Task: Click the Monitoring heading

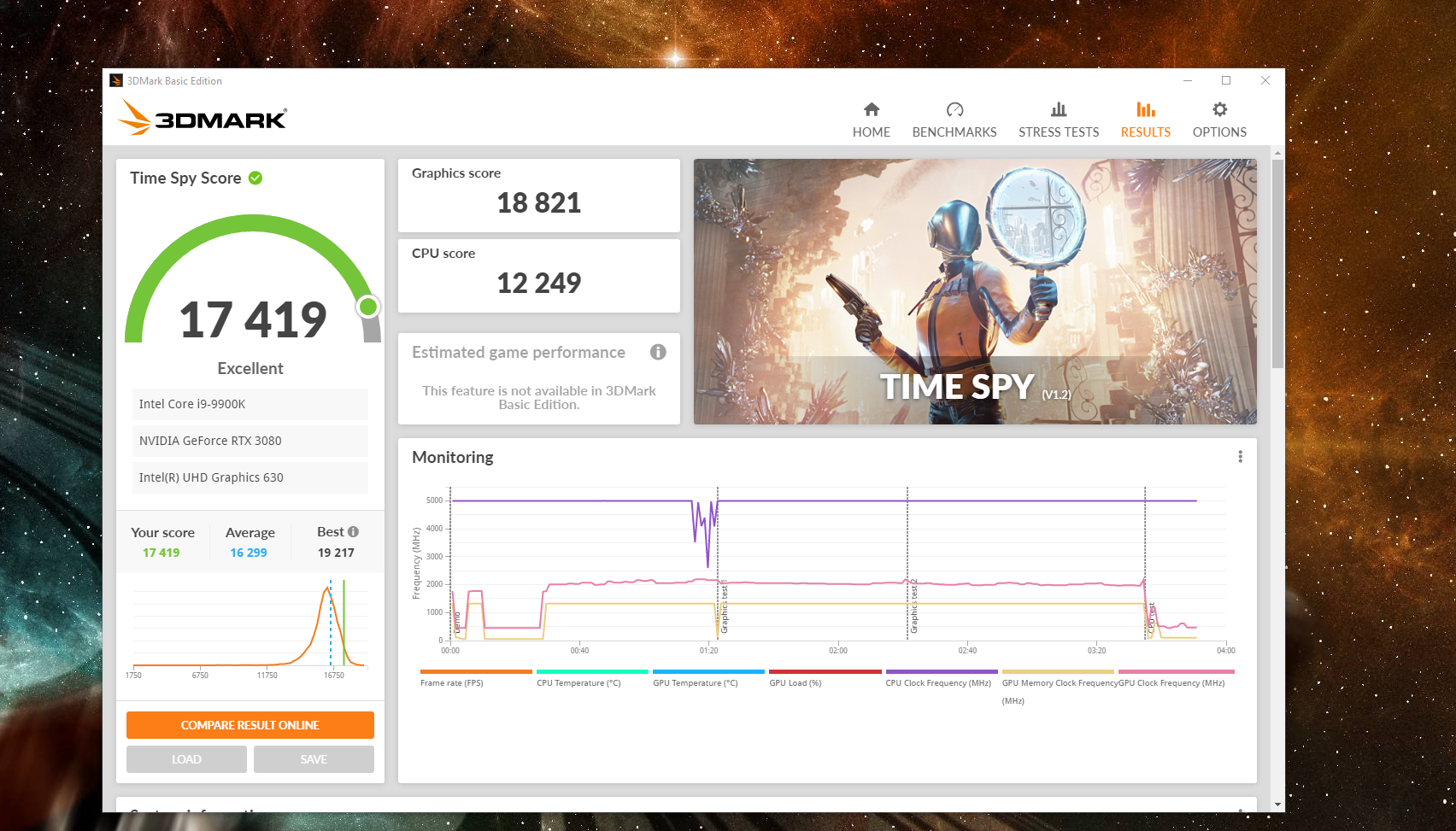Action: point(453,457)
